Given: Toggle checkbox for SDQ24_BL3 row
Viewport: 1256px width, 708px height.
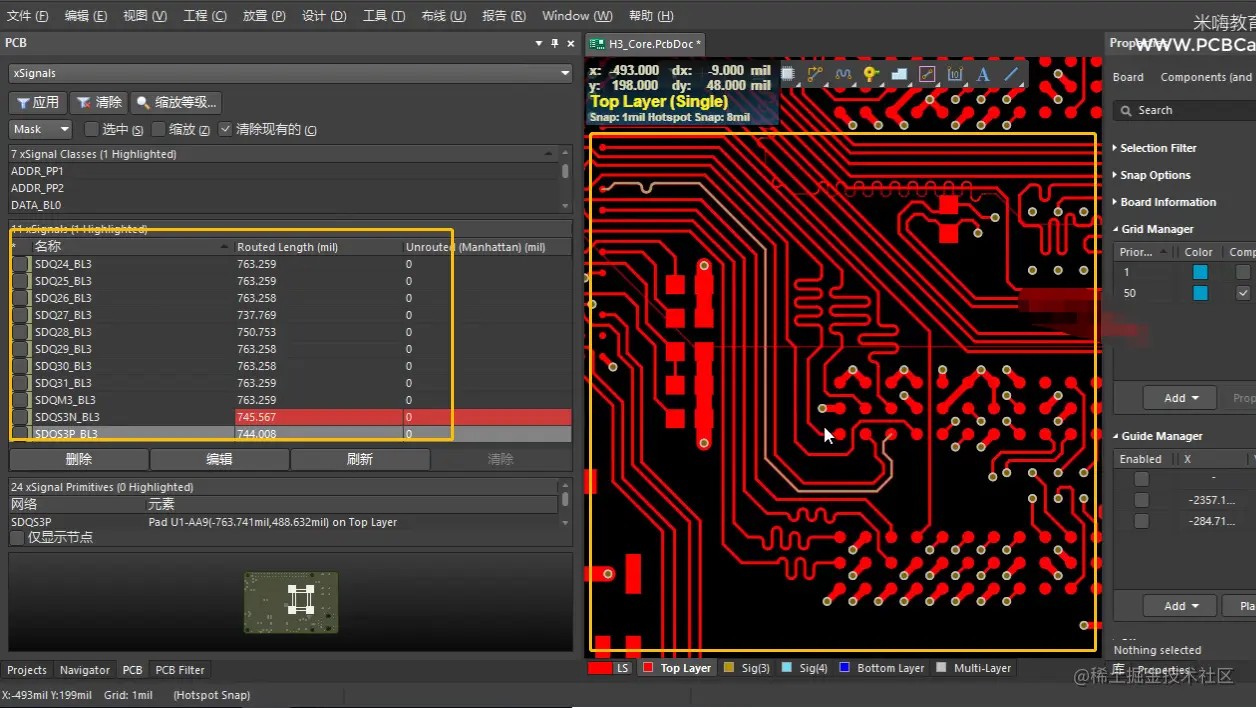Looking at the screenshot, I should tap(20, 264).
